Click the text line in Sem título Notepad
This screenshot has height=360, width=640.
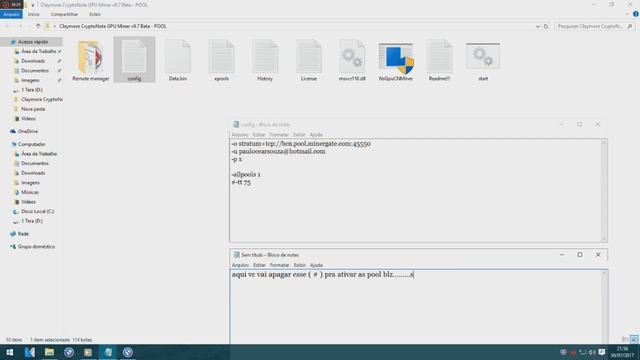[322, 275]
